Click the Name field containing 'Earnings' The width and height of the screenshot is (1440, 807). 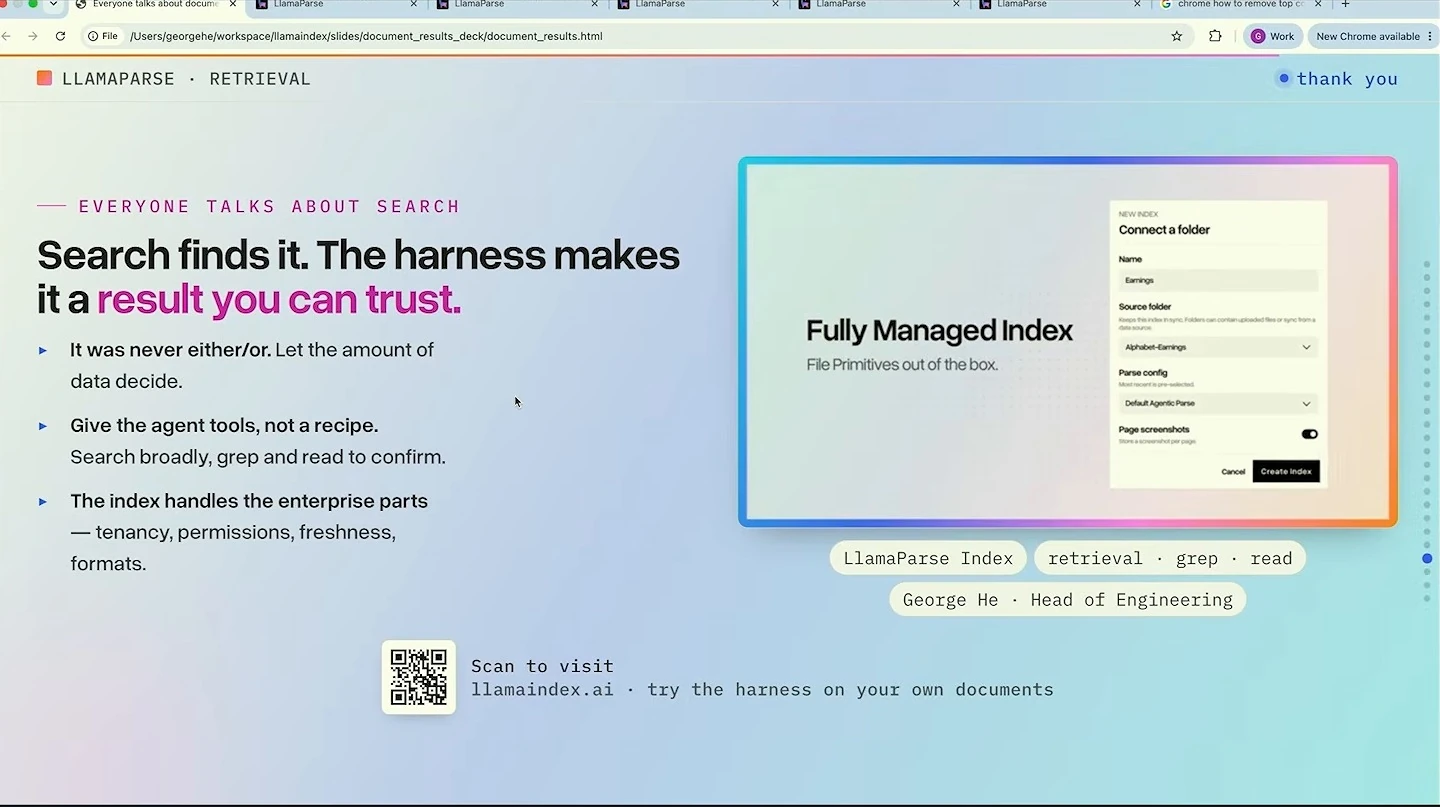[1218, 281]
